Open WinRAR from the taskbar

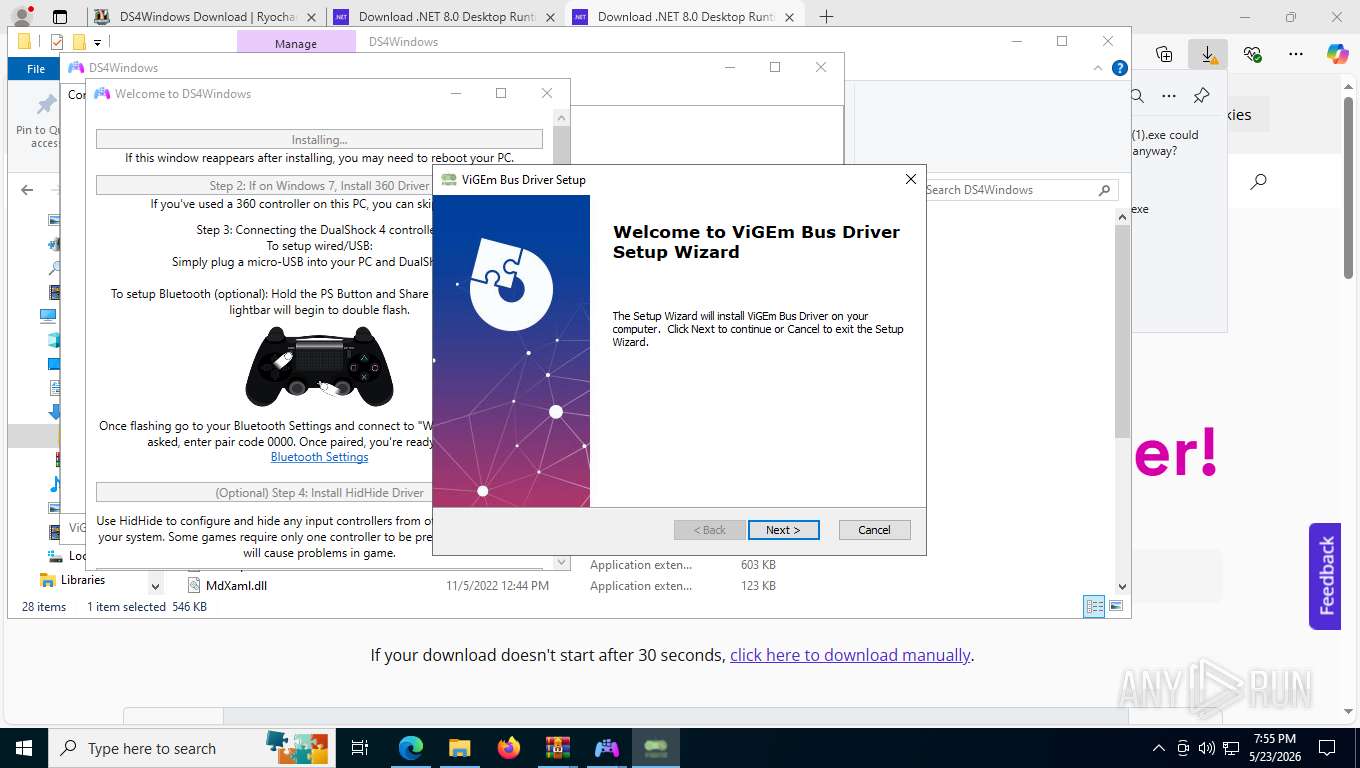coord(558,748)
